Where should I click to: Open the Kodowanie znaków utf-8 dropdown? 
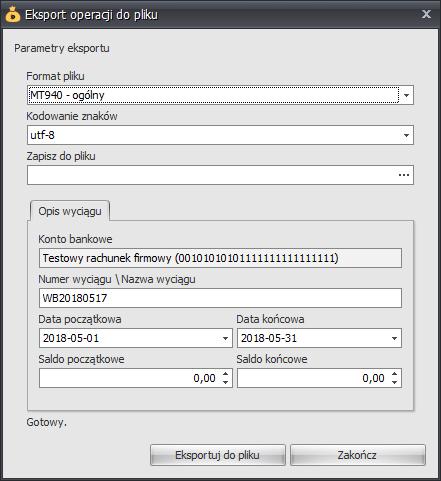pos(406,135)
